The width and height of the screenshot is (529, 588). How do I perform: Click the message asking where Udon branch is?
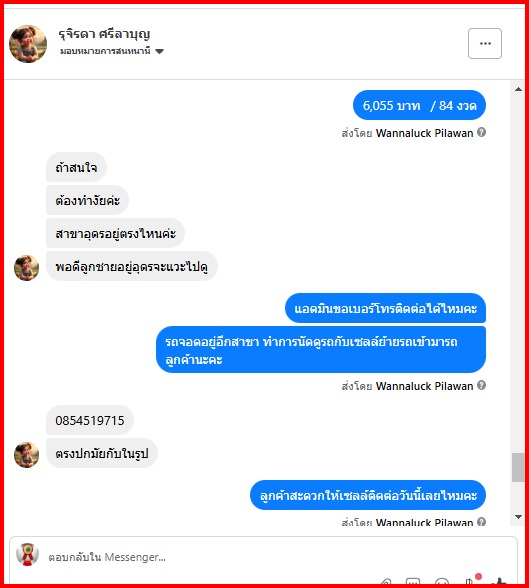click(115, 233)
